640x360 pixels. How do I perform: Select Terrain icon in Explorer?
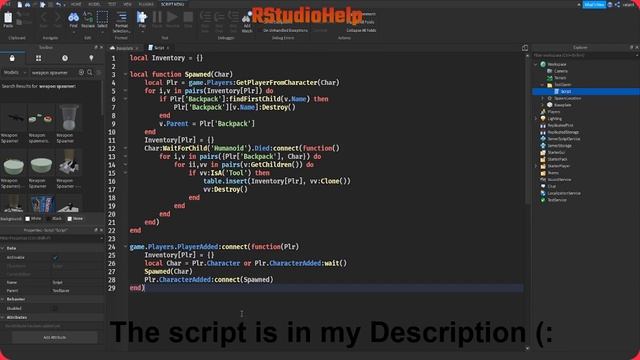click(549, 78)
